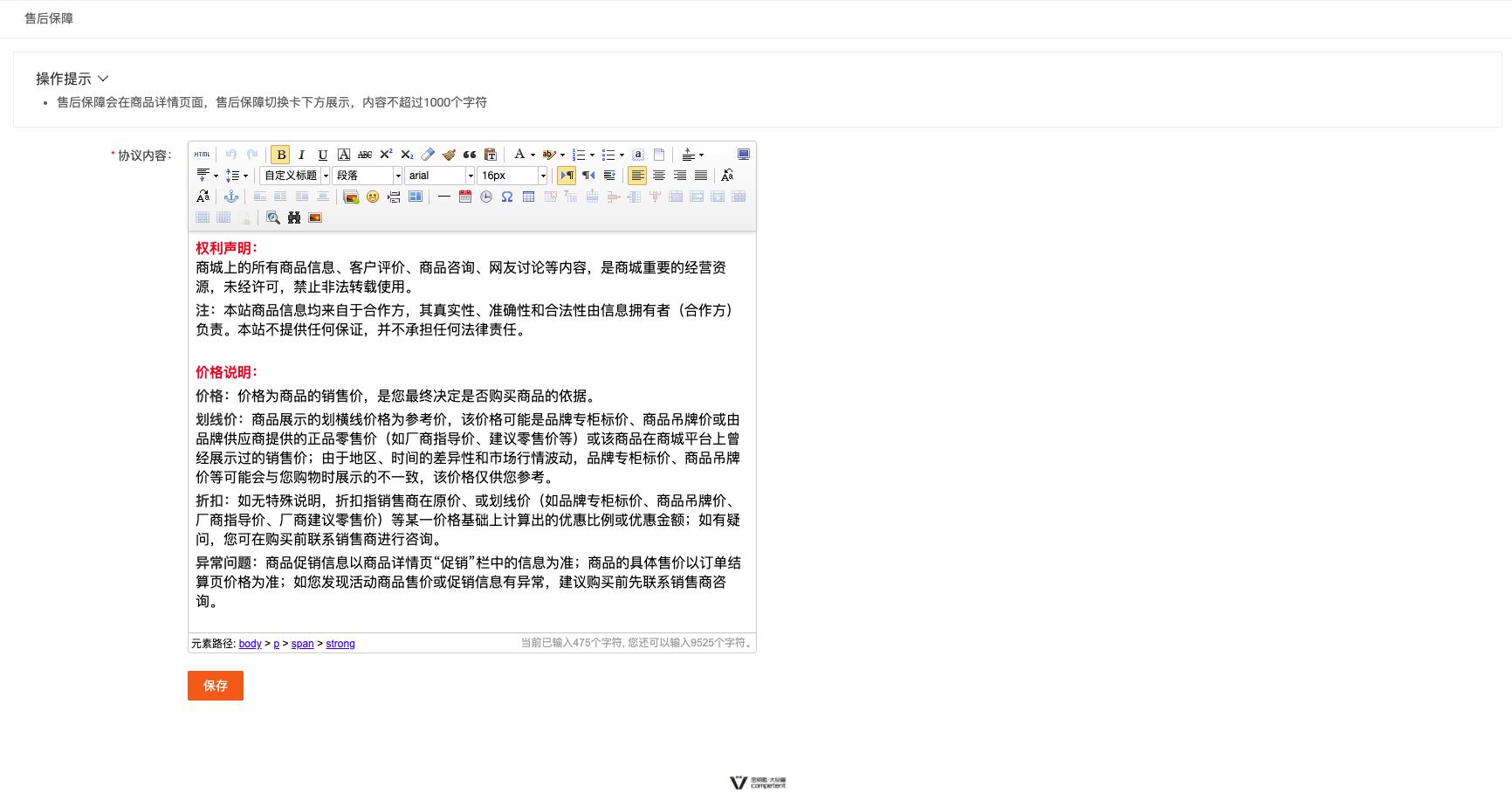Viewport: 1512px width, 801px height.
Task: Redo the last edit
Action: pyautogui.click(x=252, y=155)
